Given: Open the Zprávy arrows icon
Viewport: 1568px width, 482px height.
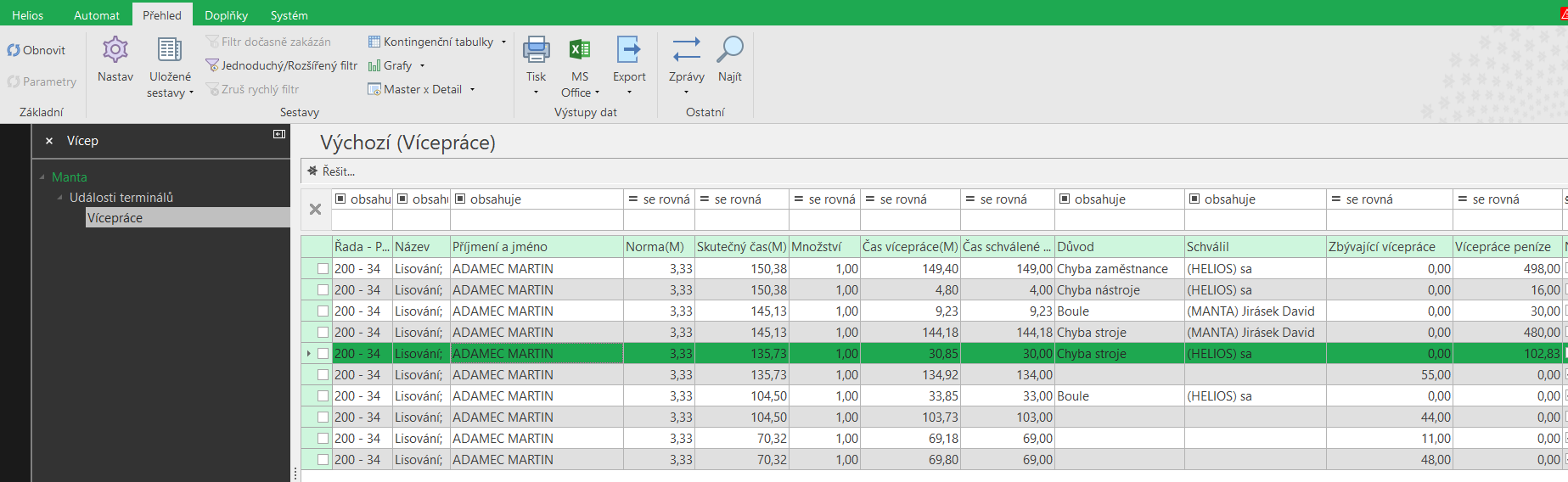Looking at the screenshot, I should click(x=686, y=50).
